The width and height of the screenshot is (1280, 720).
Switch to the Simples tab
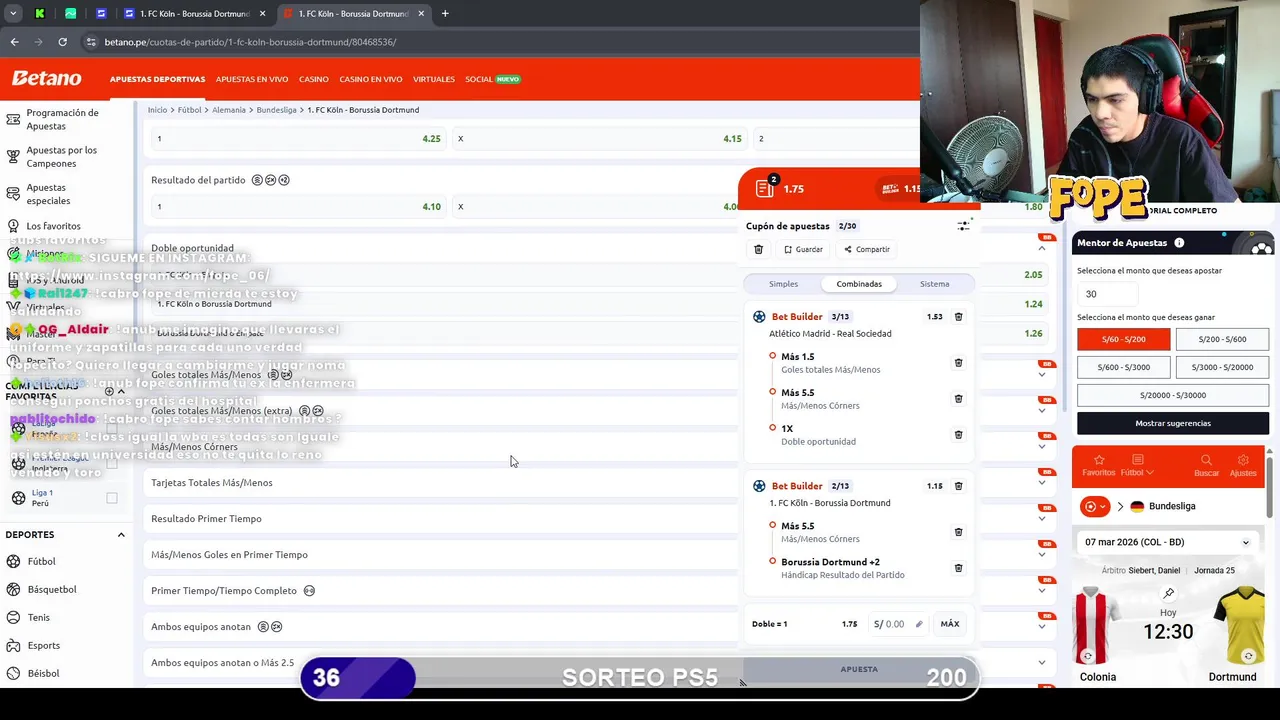(x=783, y=284)
